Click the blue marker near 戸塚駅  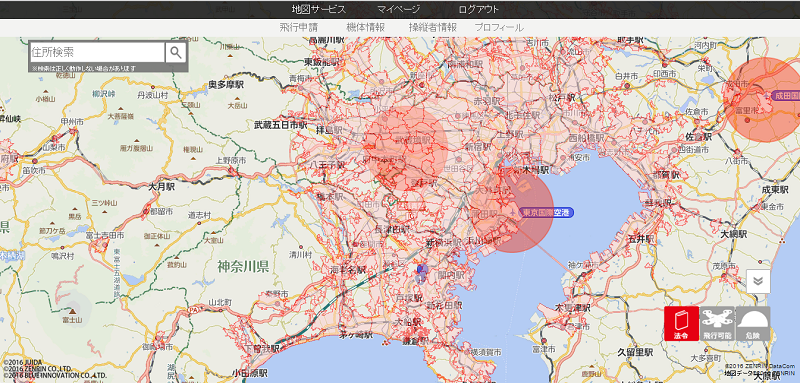421,273
